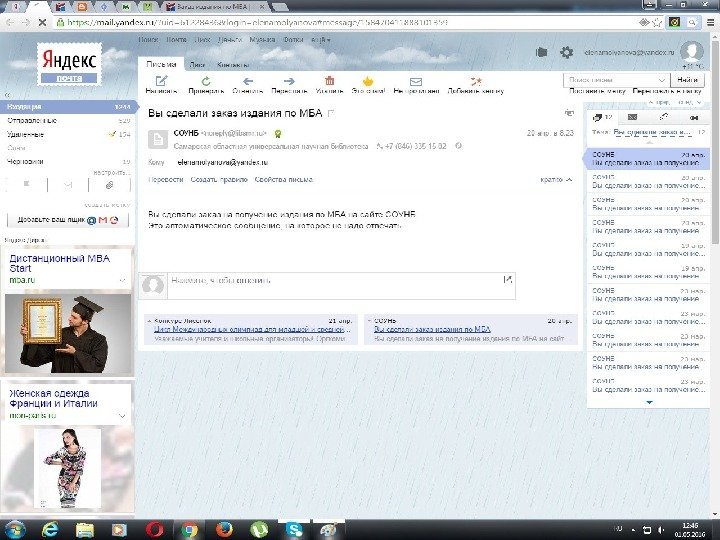
Task: Click the Добавьте ваш ящик button
Action: (68, 220)
